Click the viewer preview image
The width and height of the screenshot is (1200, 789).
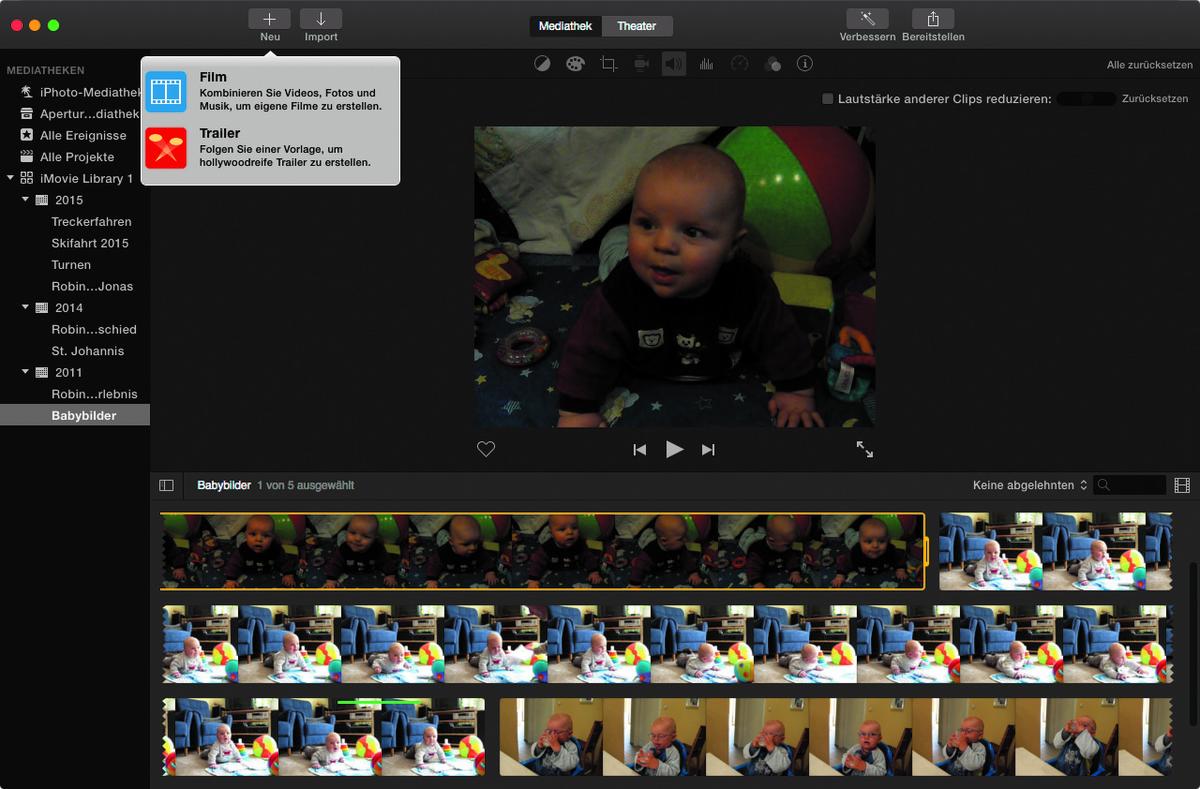pyautogui.click(x=674, y=276)
